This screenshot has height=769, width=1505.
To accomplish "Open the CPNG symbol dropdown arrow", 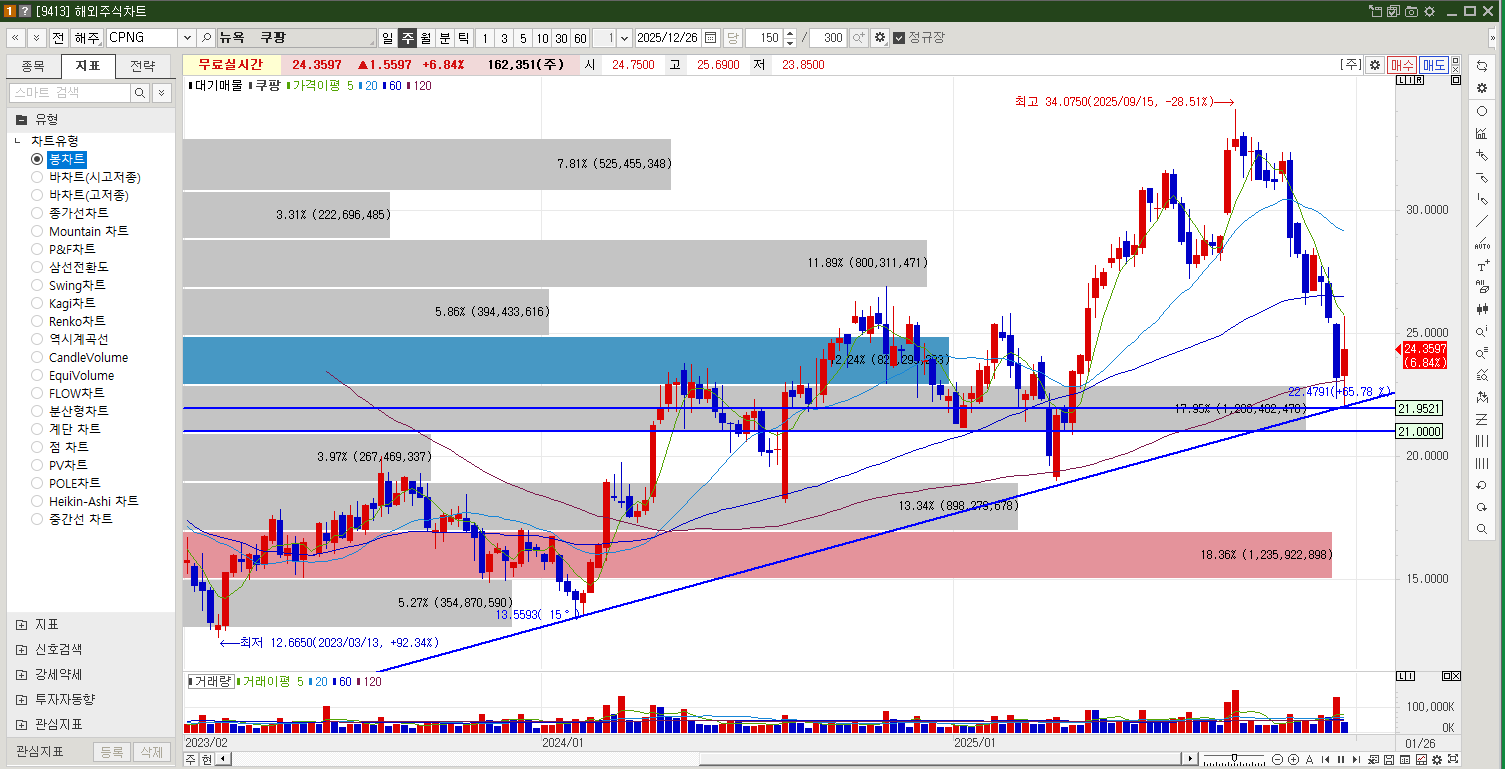I will pyautogui.click(x=186, y=38).
